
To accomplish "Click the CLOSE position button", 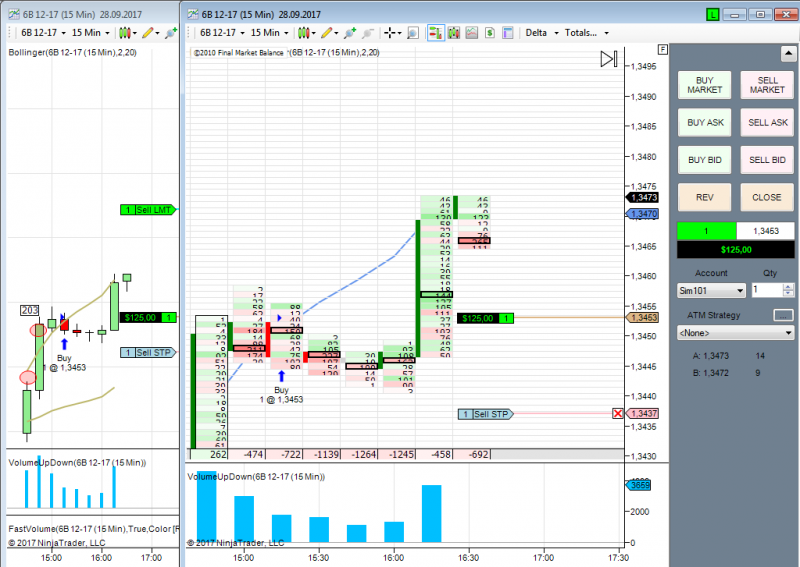I will (x=767, y=197).
